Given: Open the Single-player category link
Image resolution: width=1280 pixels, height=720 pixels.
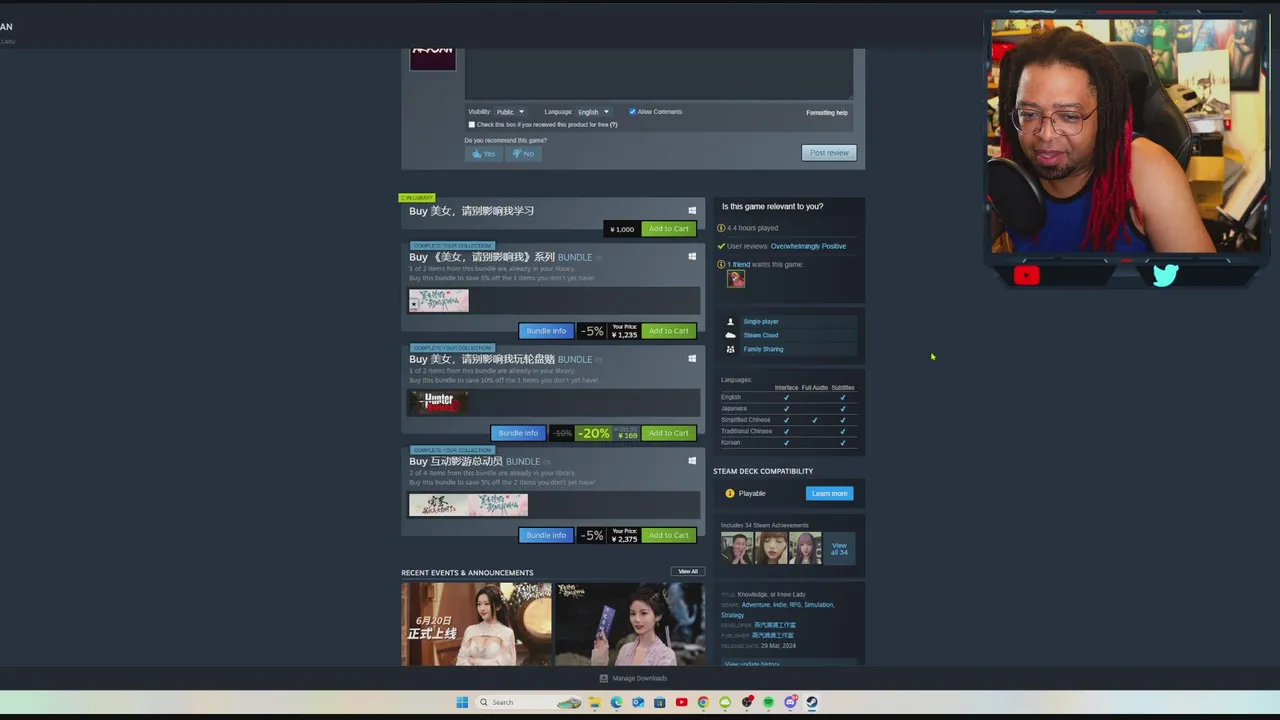Looking at the screenshot, I should point(761,322).
